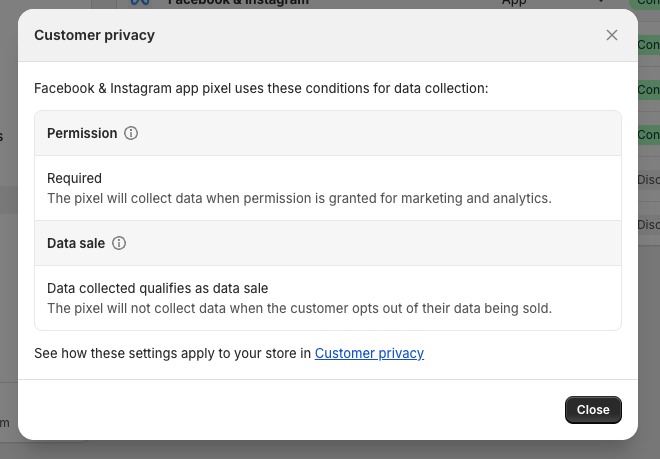Click the Meta logo behind the dialog
The height and width of the screenshot is (459, 660).
click(140, 3)
